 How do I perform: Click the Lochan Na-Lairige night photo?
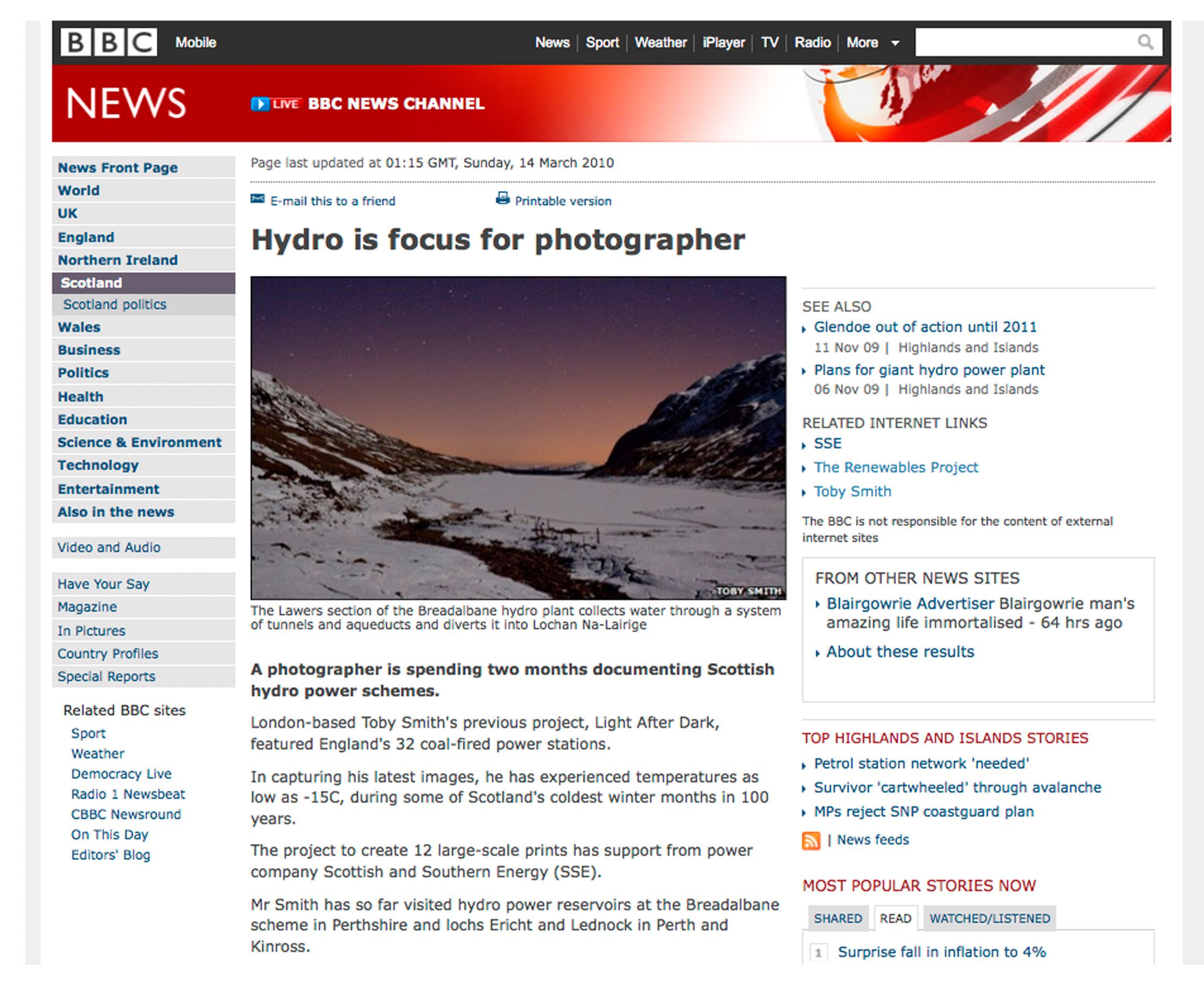tap(518, 438)
